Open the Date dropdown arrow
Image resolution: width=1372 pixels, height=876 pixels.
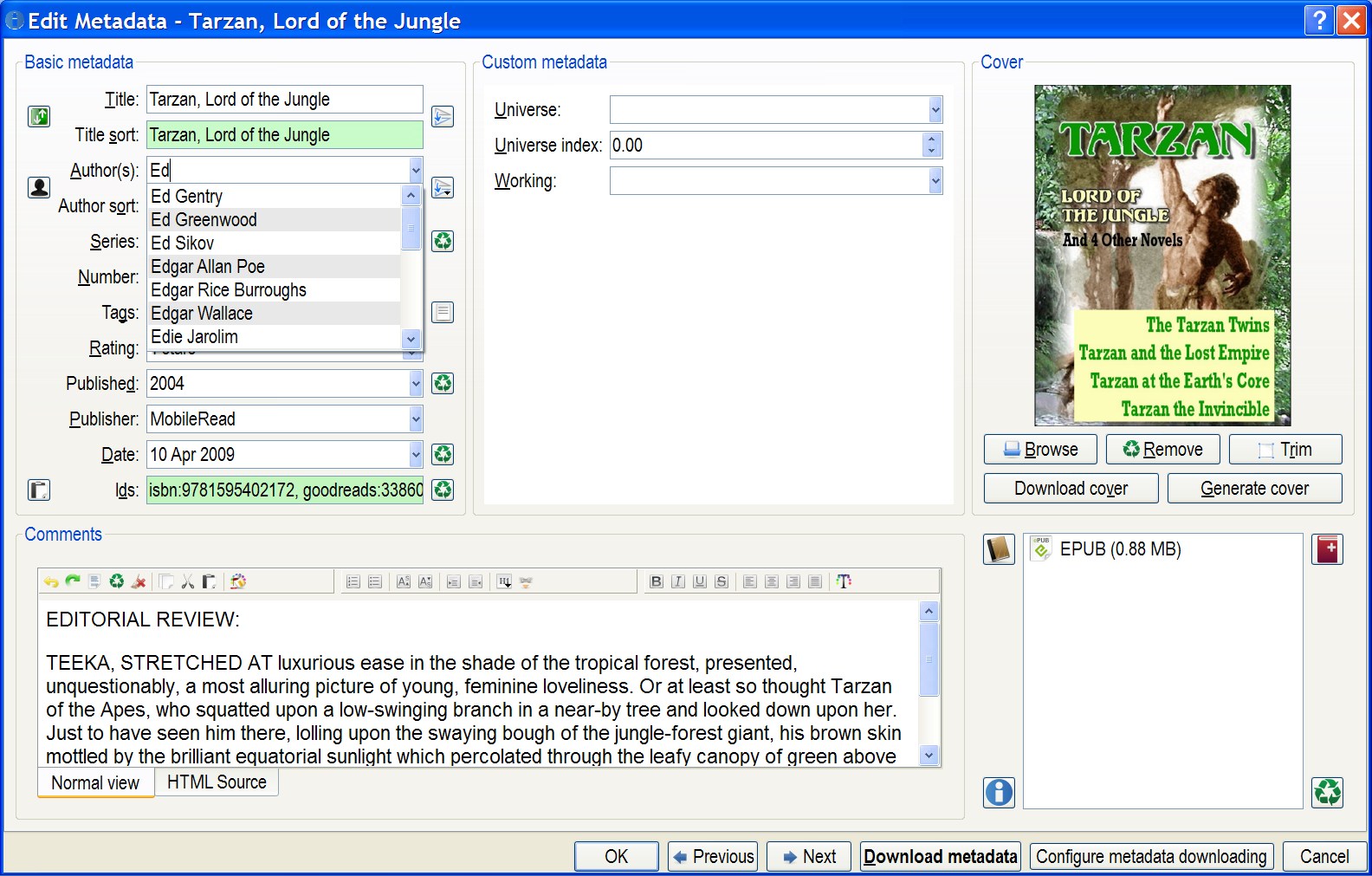(x=416, y=454)
